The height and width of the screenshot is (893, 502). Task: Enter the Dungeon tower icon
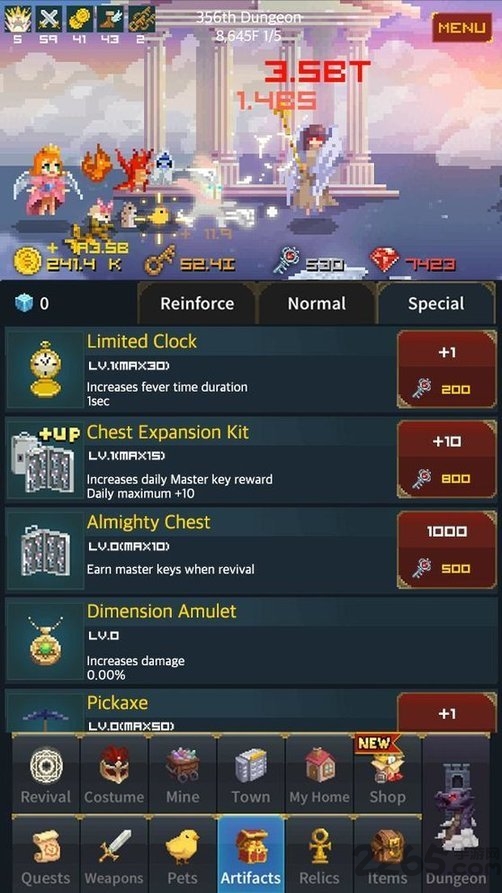click(x=456, y=814)
